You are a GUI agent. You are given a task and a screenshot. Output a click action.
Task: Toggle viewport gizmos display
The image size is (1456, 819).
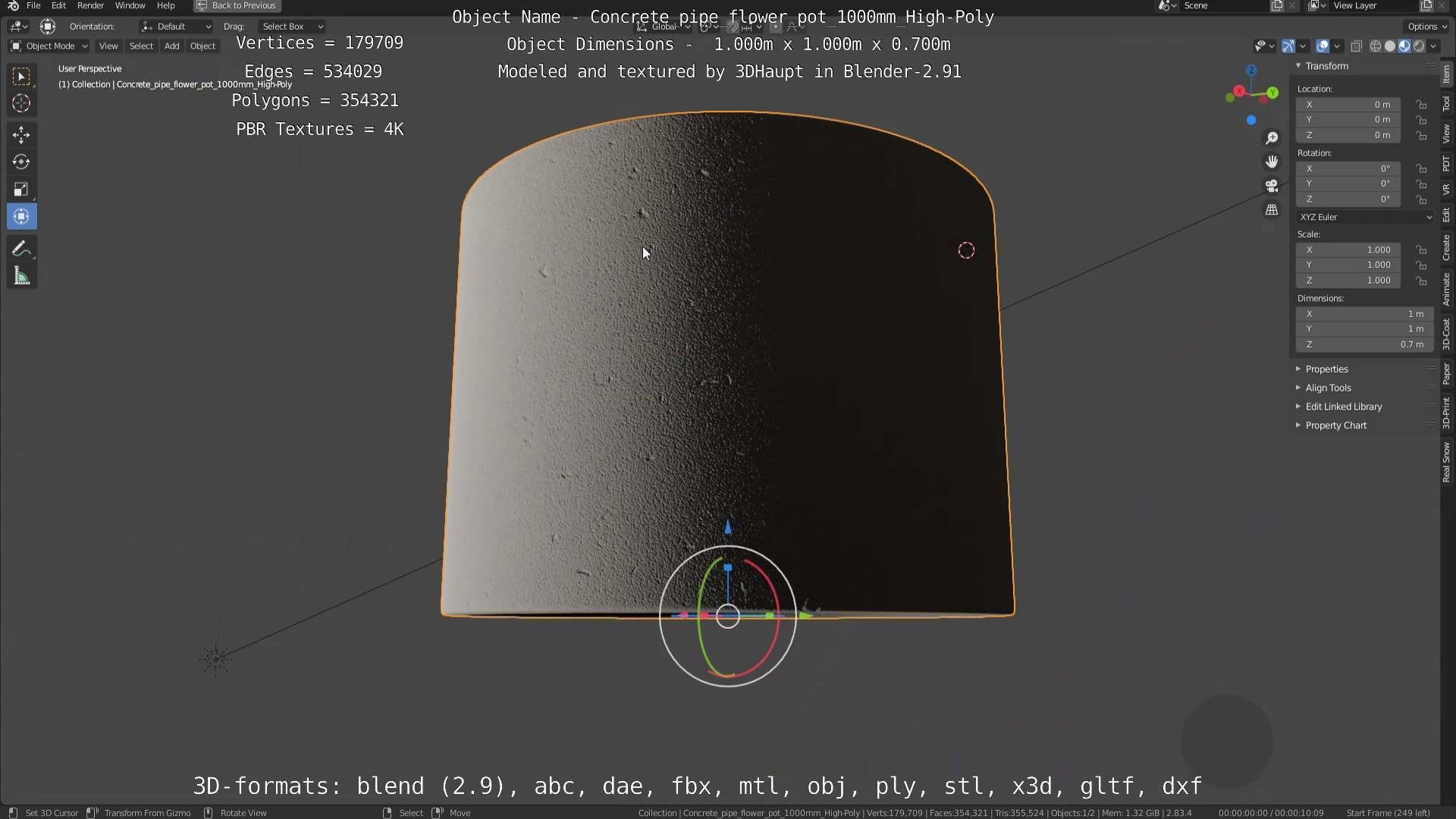(1288, 46)
